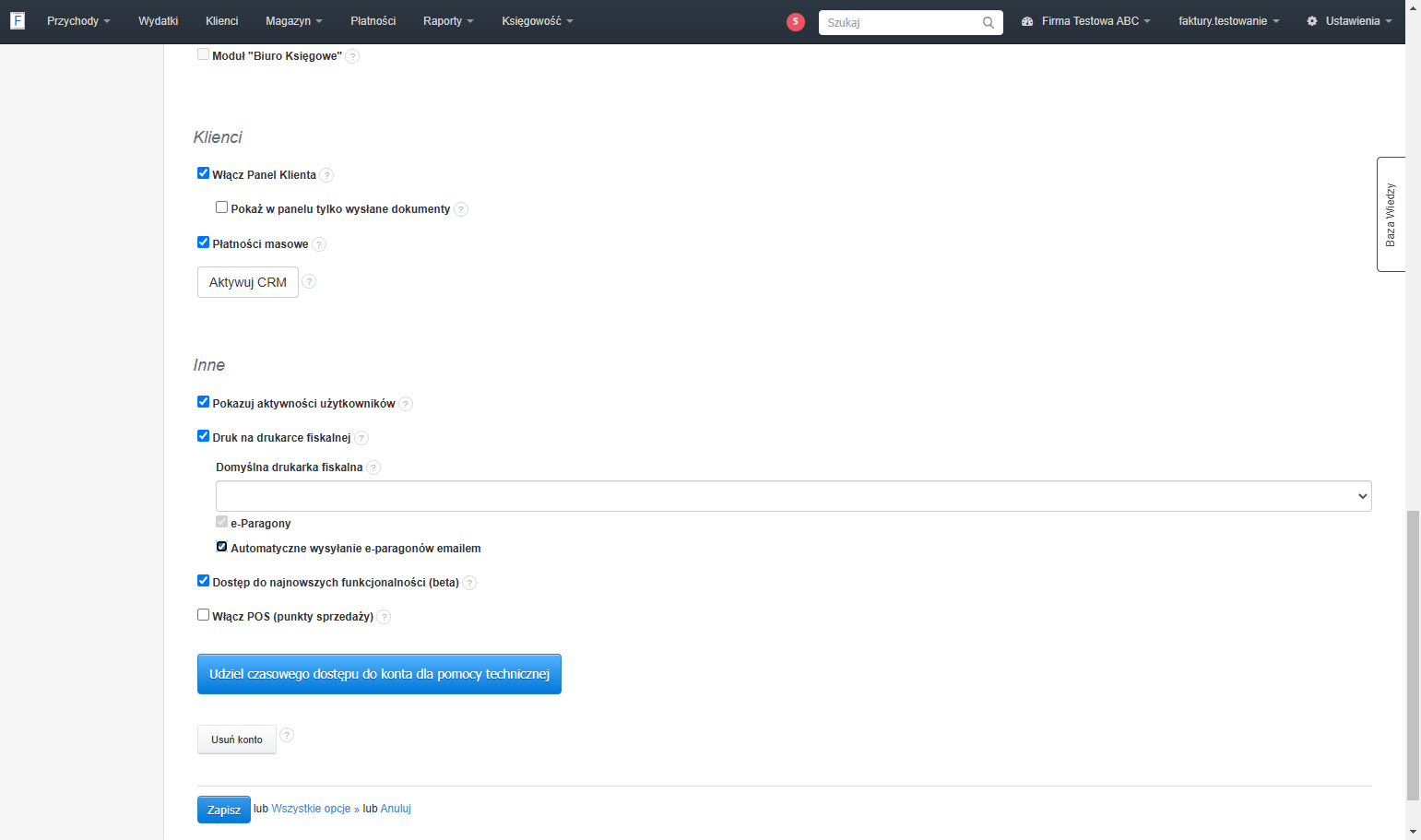Show help for Włącz POS
Image resolution: width=1421 pixels, height=840 pixels.
click(x=384, y=617)
